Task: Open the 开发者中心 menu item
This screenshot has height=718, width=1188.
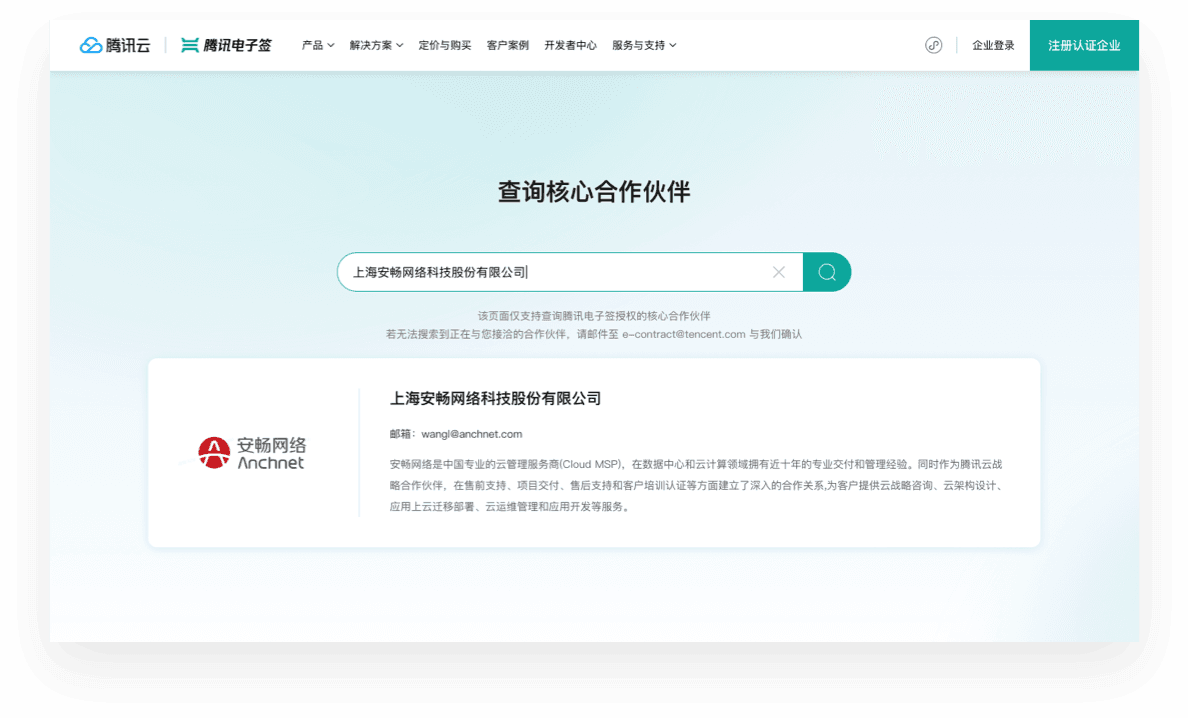Action: (571, 45)
